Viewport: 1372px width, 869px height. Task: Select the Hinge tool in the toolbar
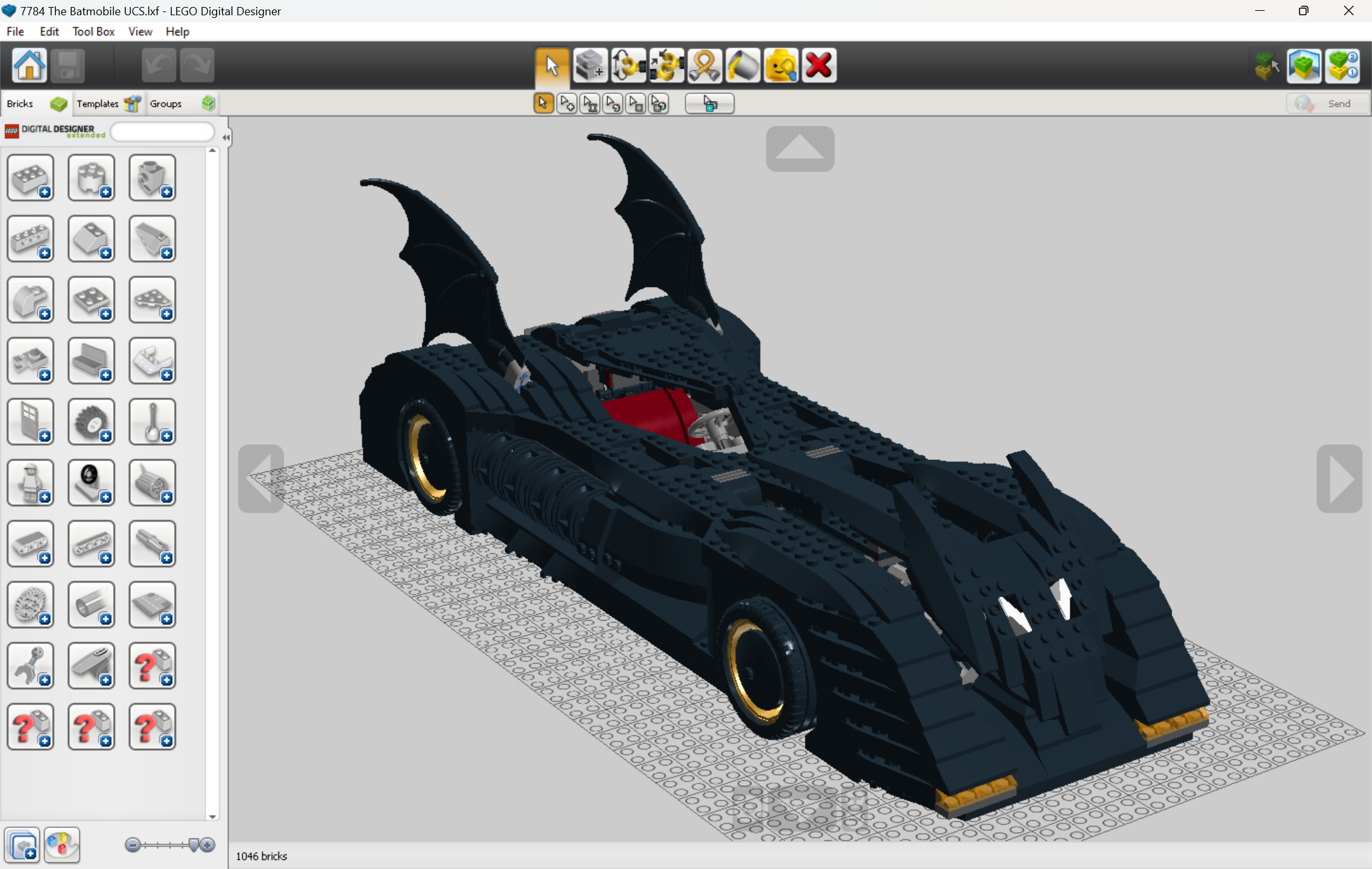click(628, 65)
